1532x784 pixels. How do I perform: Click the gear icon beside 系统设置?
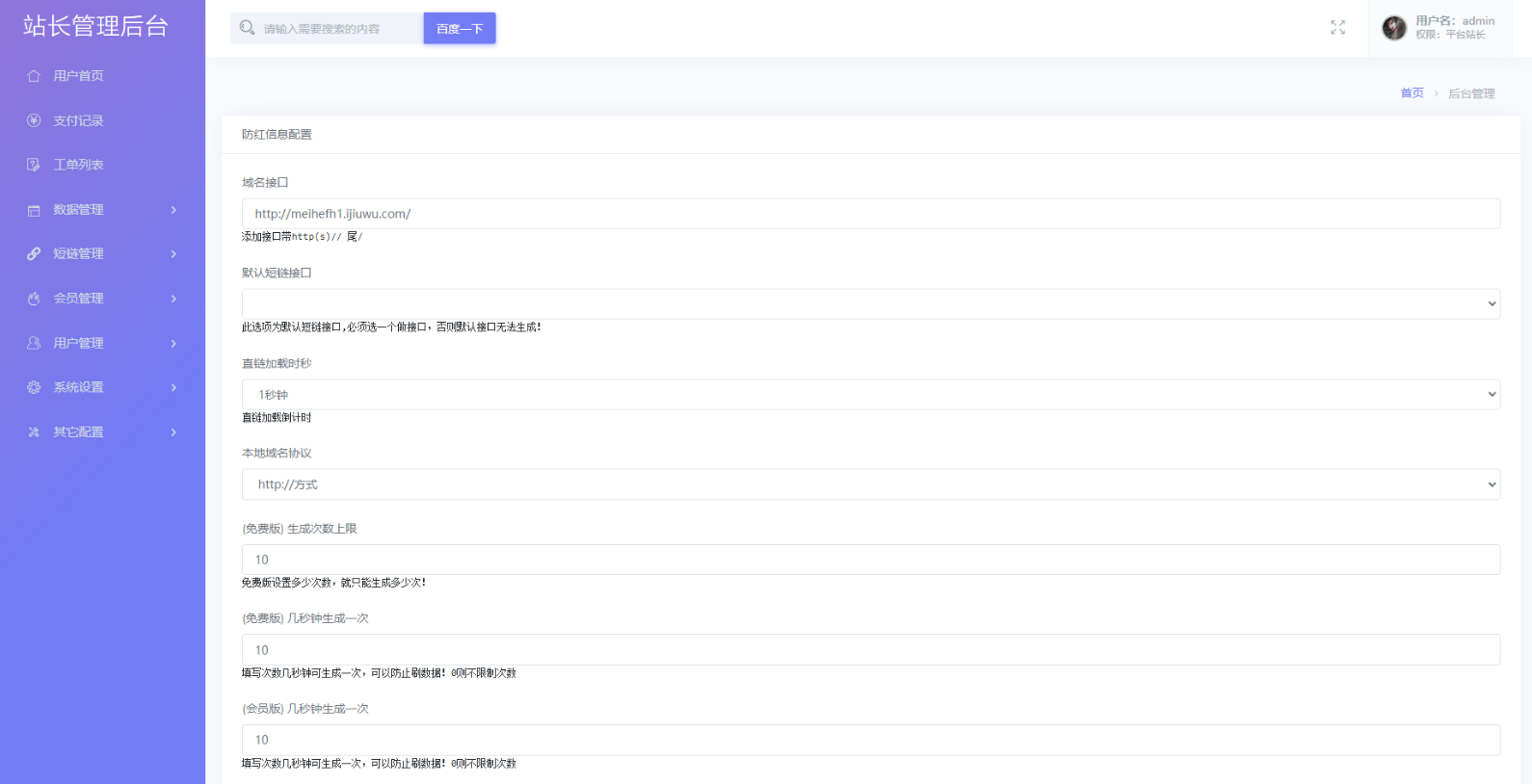pyautogui.click(x=34, y=387)
